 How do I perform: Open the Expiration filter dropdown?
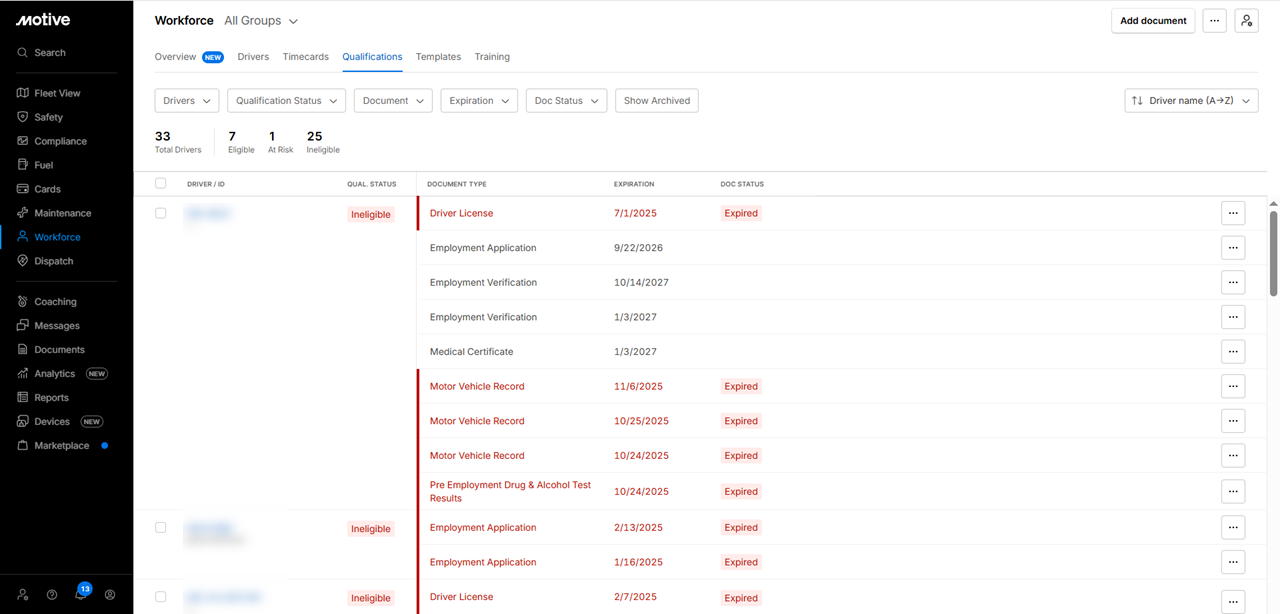tap(479, 101)
